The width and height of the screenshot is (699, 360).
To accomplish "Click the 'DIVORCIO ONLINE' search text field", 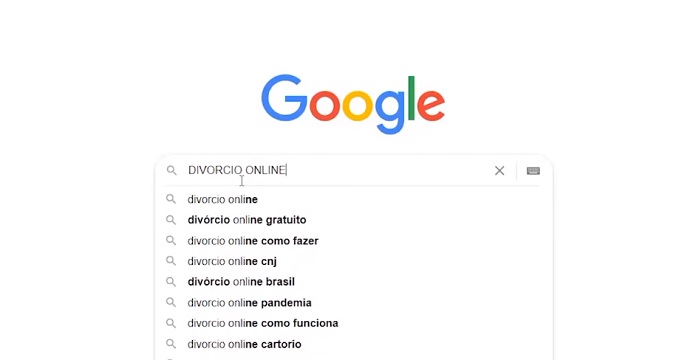I will pyautogui.click(x=337, y=170).
